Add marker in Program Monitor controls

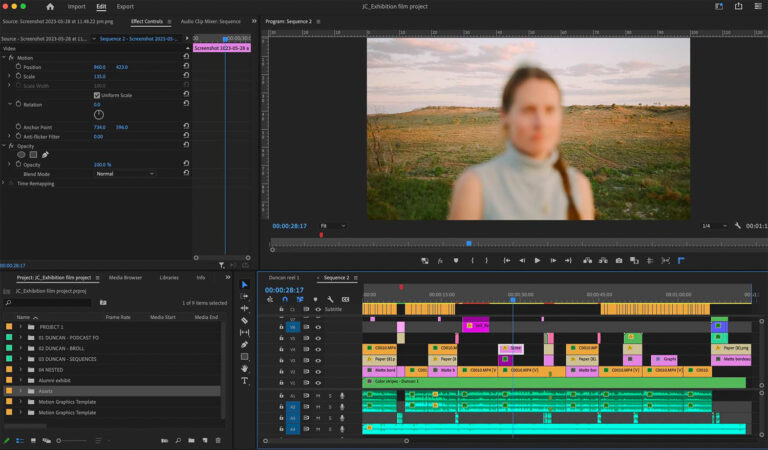click(456, 261)
